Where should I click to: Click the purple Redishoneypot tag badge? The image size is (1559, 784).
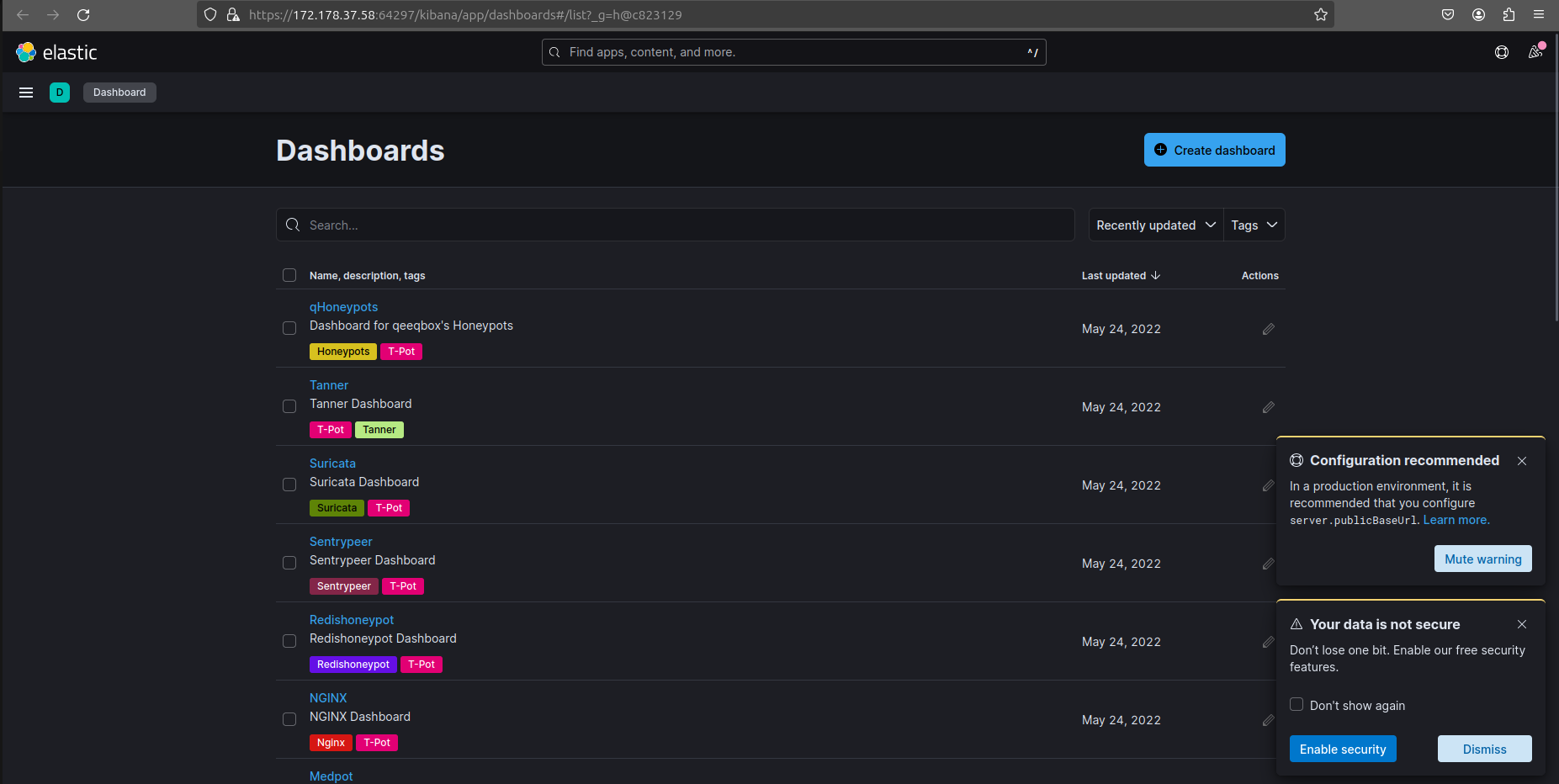coord(353,665)
